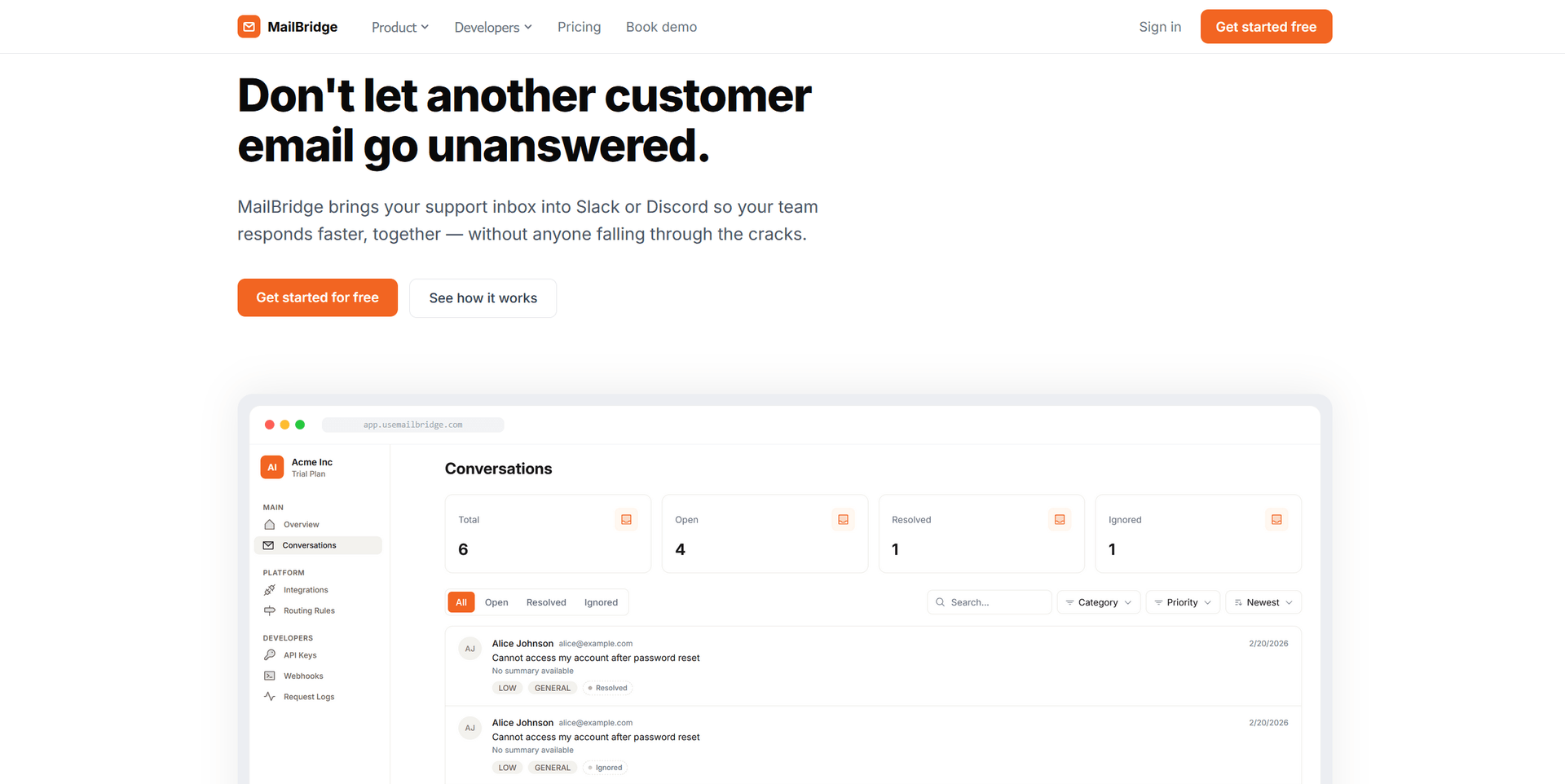1565x784 pixels.
Task: Click the Routing Rules signpost icon
Action: [x=270, y=610]
